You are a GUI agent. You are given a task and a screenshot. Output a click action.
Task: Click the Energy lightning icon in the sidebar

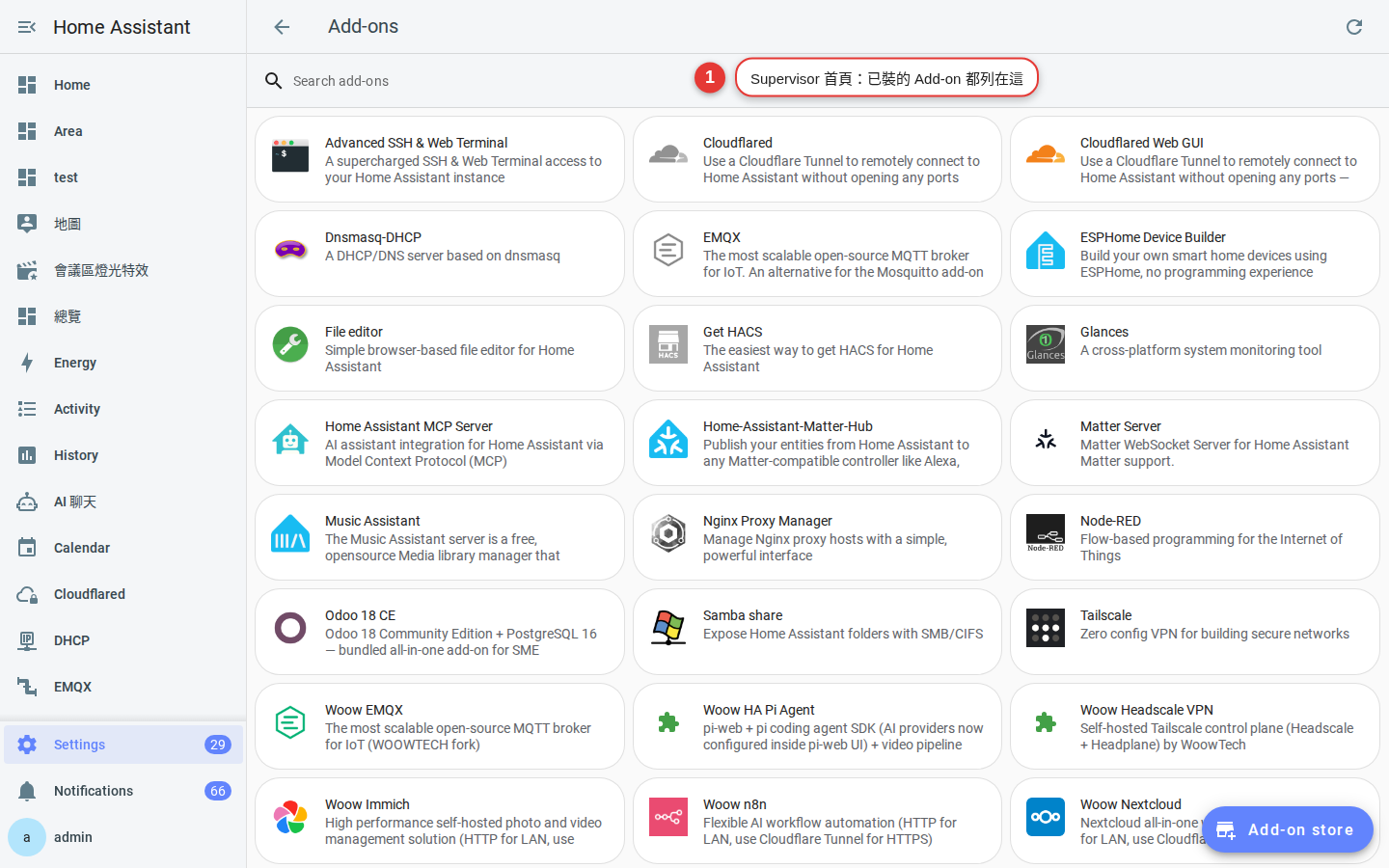click(x=27, y=363)
